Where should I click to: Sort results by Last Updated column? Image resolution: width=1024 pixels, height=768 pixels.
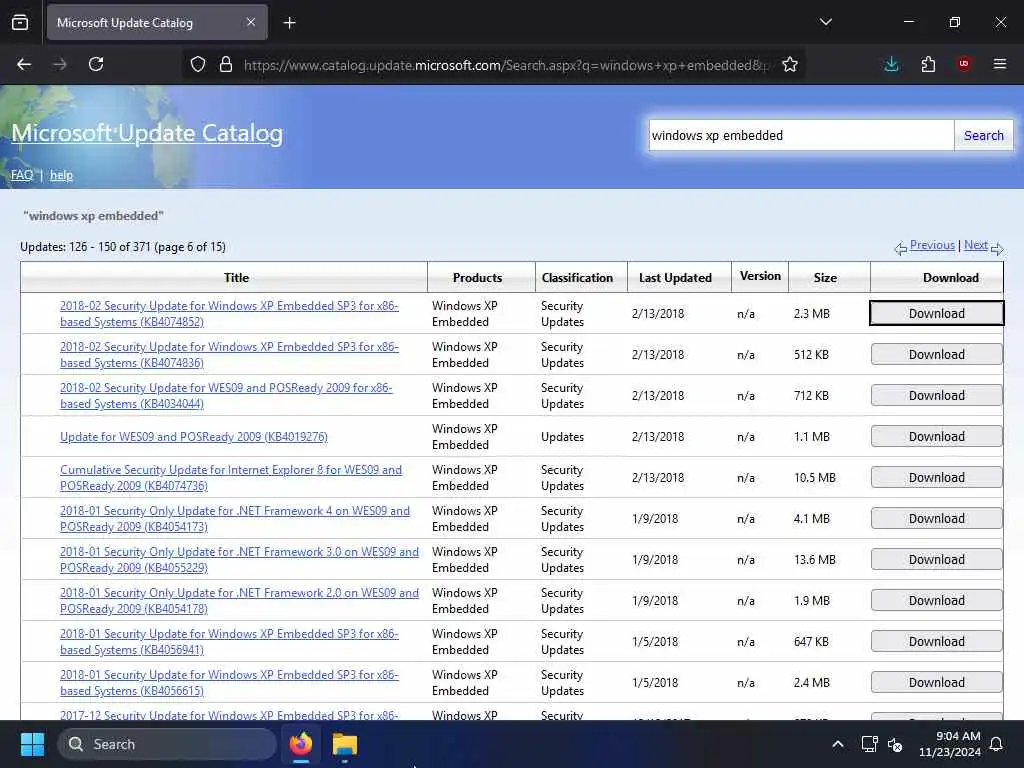click(x=675, y=278)
